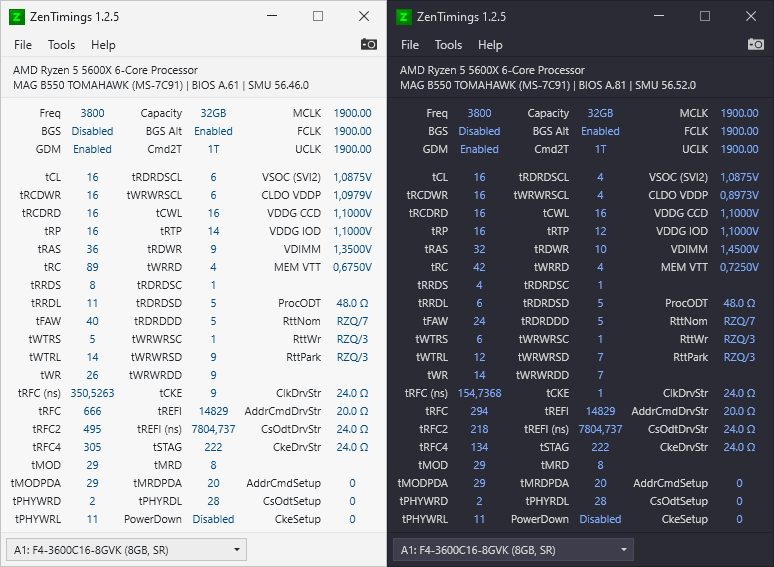
Task: Click CLDO VDDP value 0,8973V
Action: [x=739, y=195]
